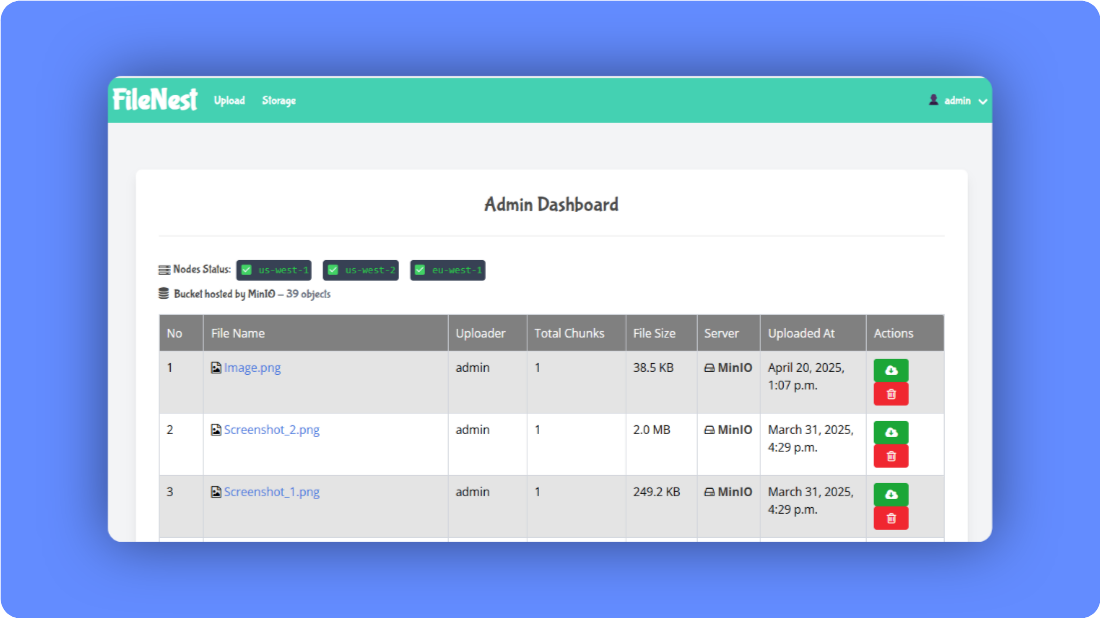Download Screenshot_1.png using green button

point(891,494)
